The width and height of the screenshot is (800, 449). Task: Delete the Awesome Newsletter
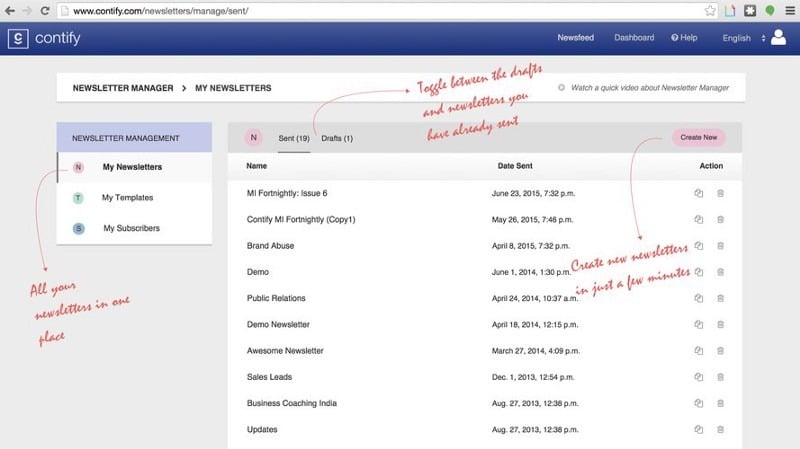pos(720,351)
